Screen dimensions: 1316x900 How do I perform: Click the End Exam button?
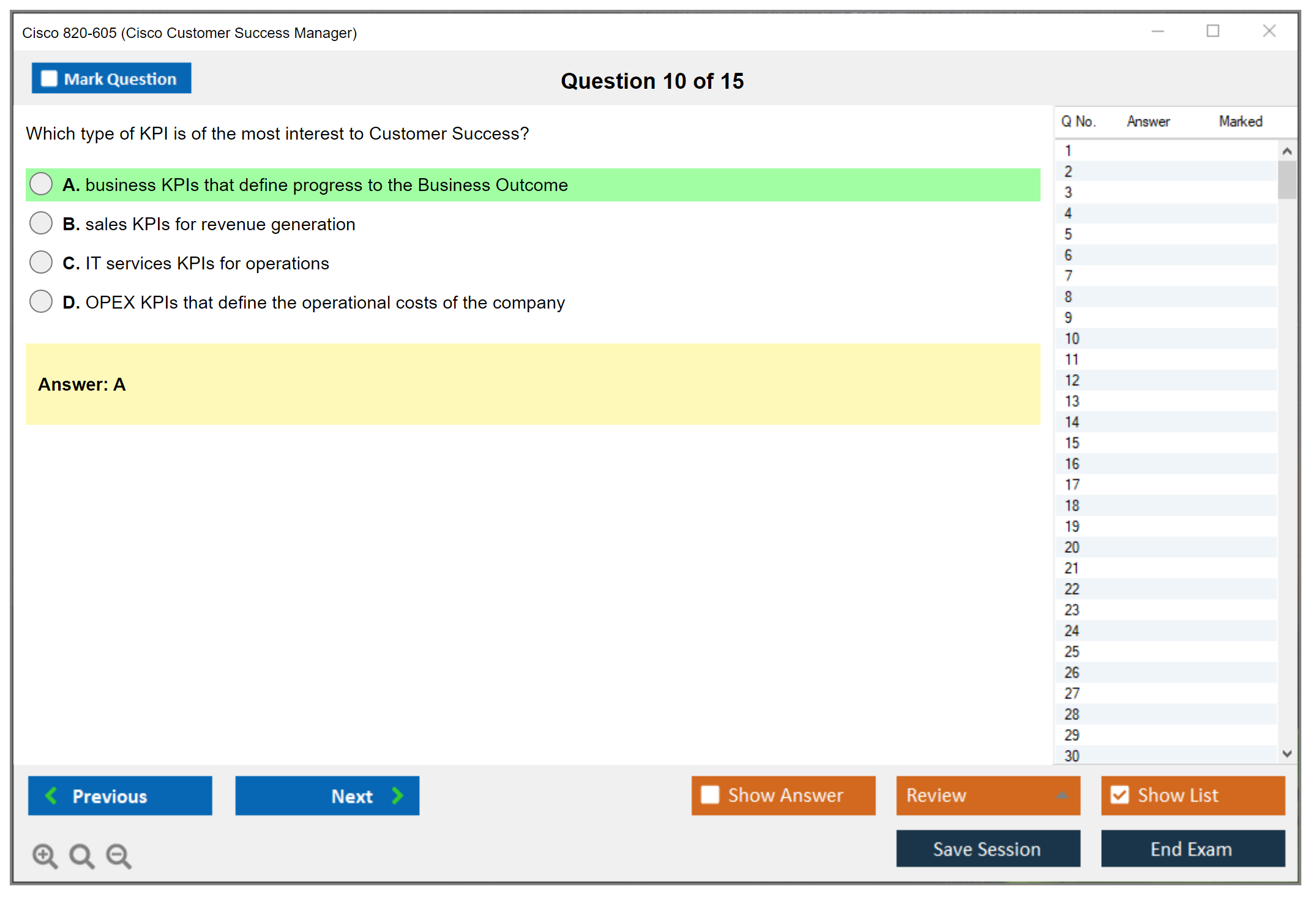click(1192, 849)
